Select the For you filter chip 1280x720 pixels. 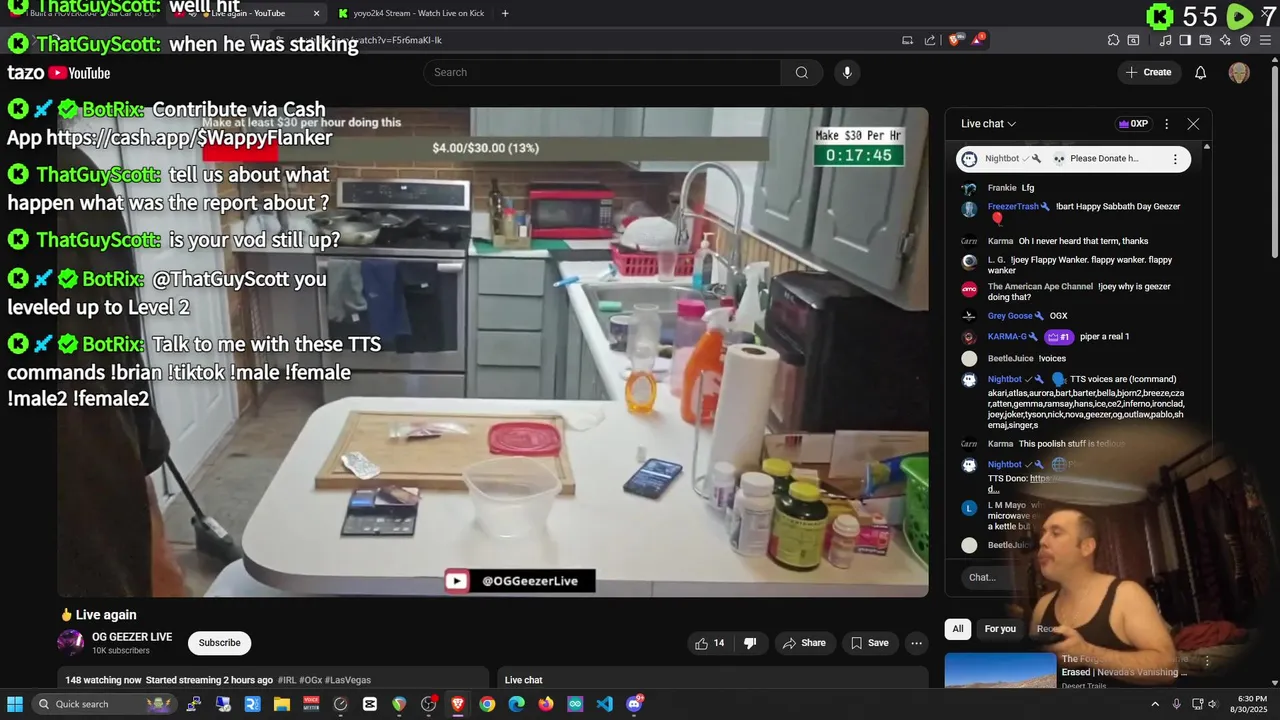1000,629
